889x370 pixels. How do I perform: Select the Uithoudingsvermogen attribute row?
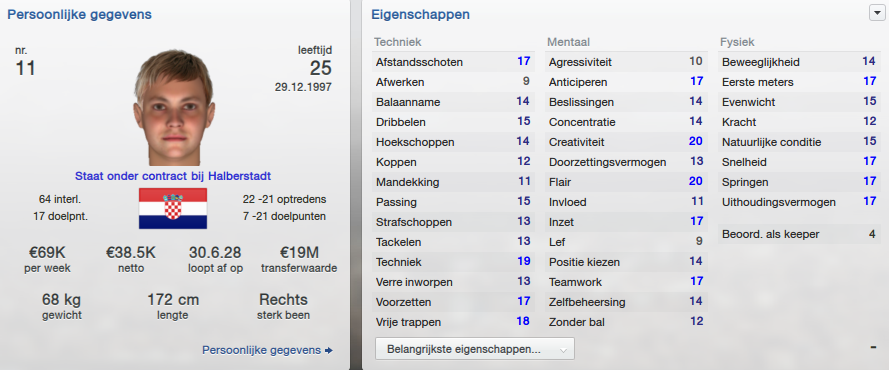[799, 202]
